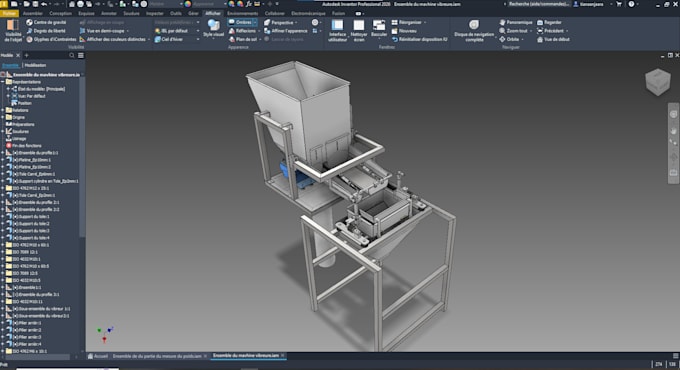The image size is (680, 370).
Task: Click the save icon in quick access toolbar
Action: (x=36, y=4)
